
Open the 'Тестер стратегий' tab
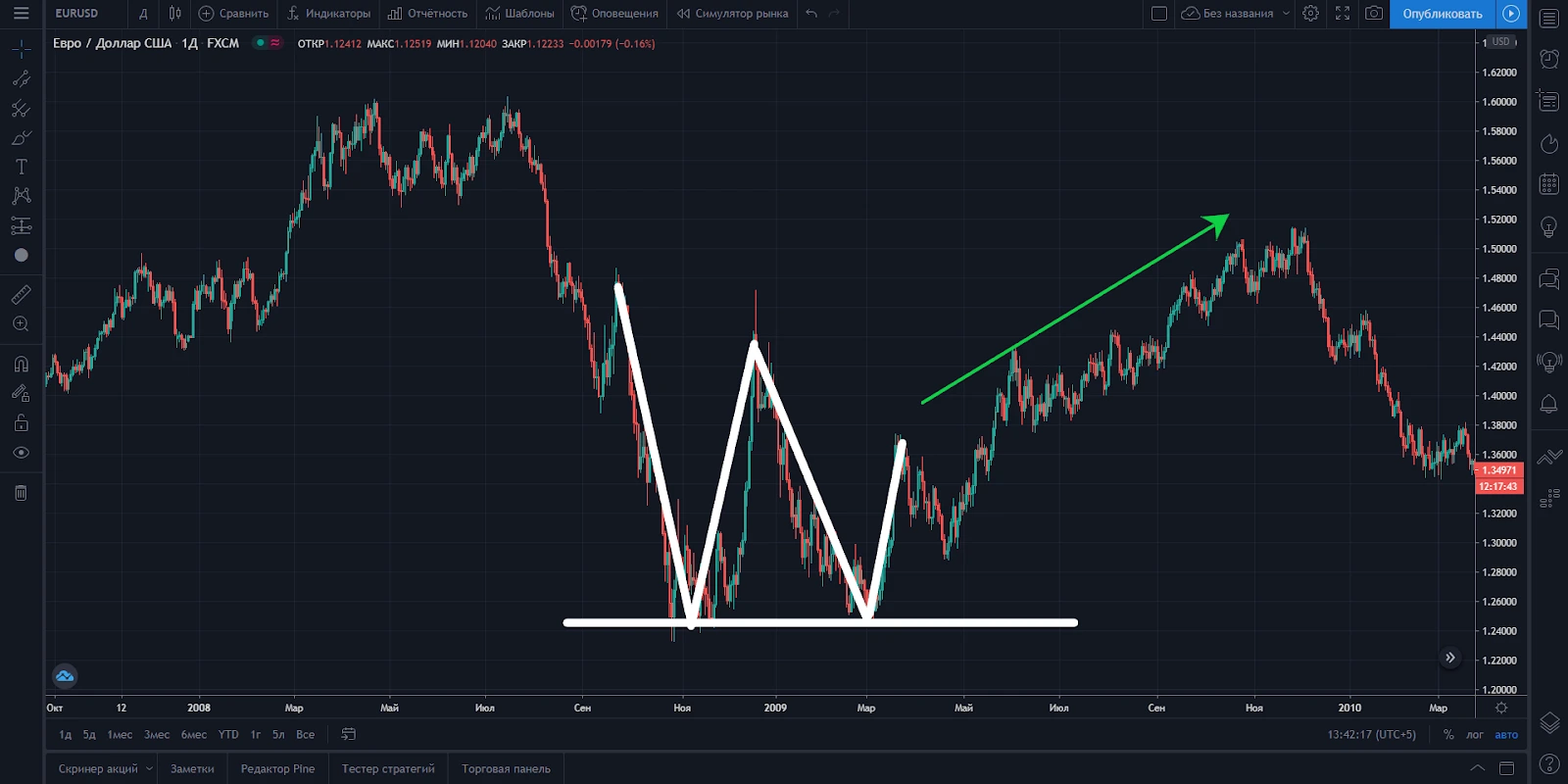388,769
